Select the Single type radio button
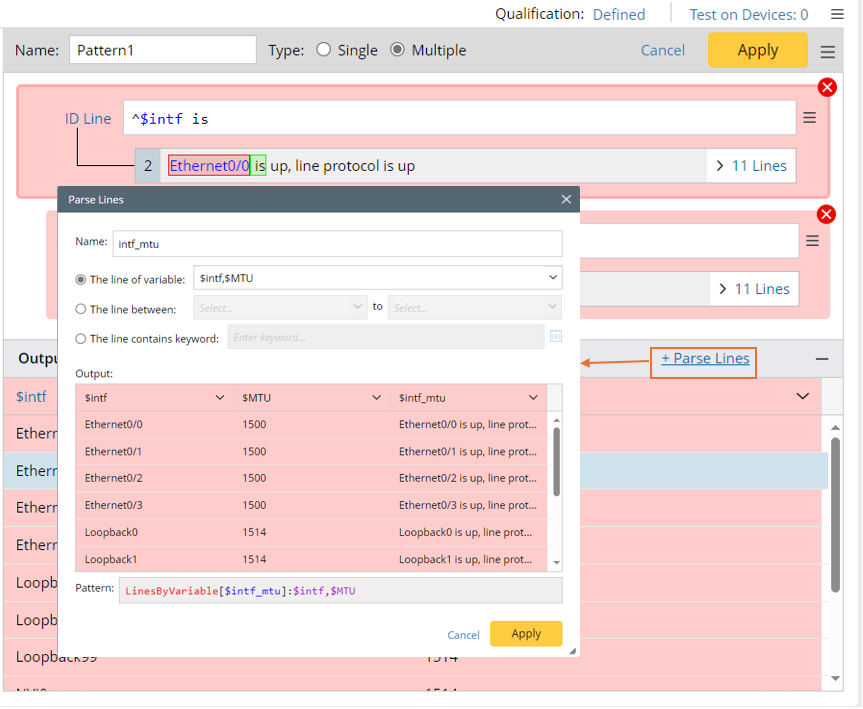863x709 pixels. (x=323, y=50)
